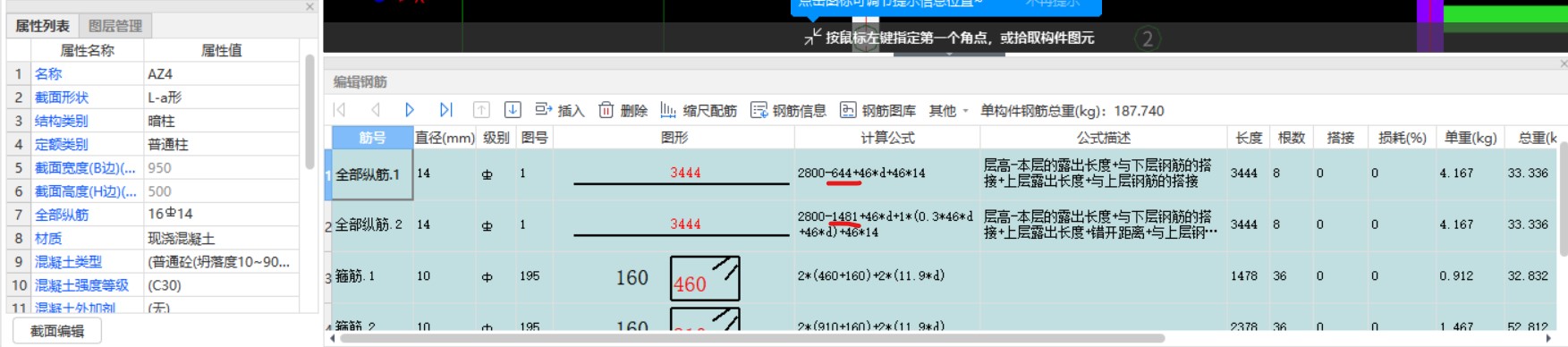
Task: Select the 截面形状 value L-a形
Action: pos(221,97)
